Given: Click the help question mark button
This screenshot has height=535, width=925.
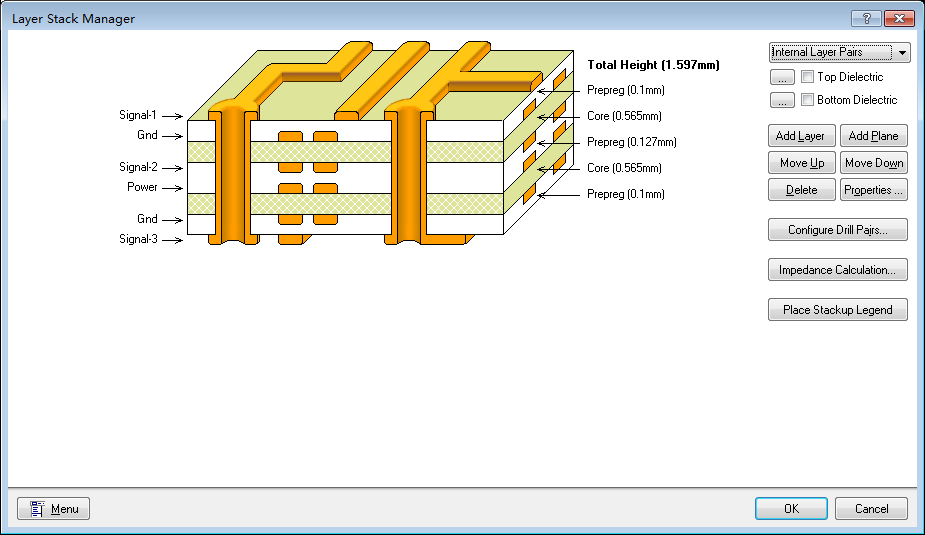Looking at the screenshot, I should (x=865, y=19).
